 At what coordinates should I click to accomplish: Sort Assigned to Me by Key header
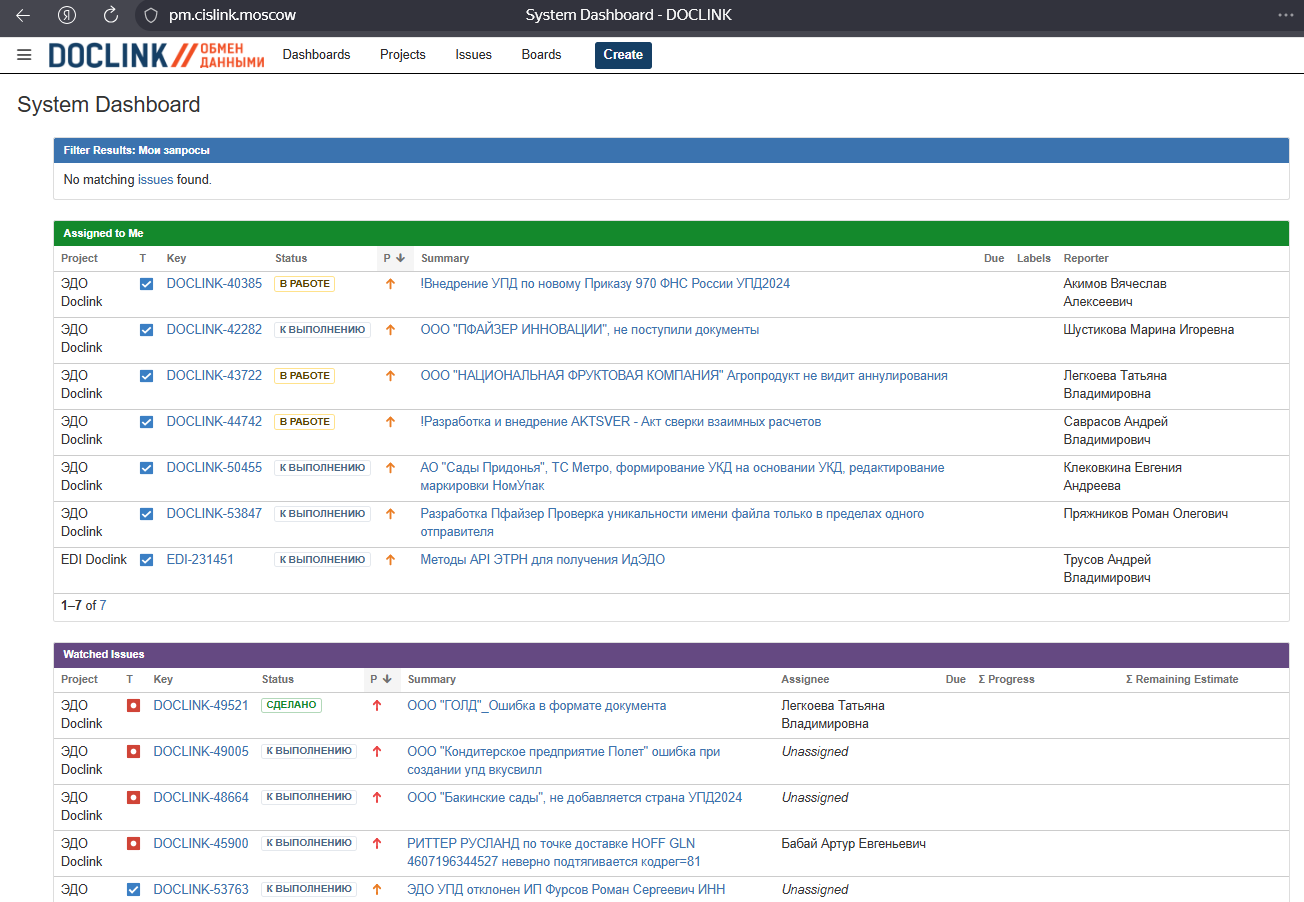(x=177, y=259)
